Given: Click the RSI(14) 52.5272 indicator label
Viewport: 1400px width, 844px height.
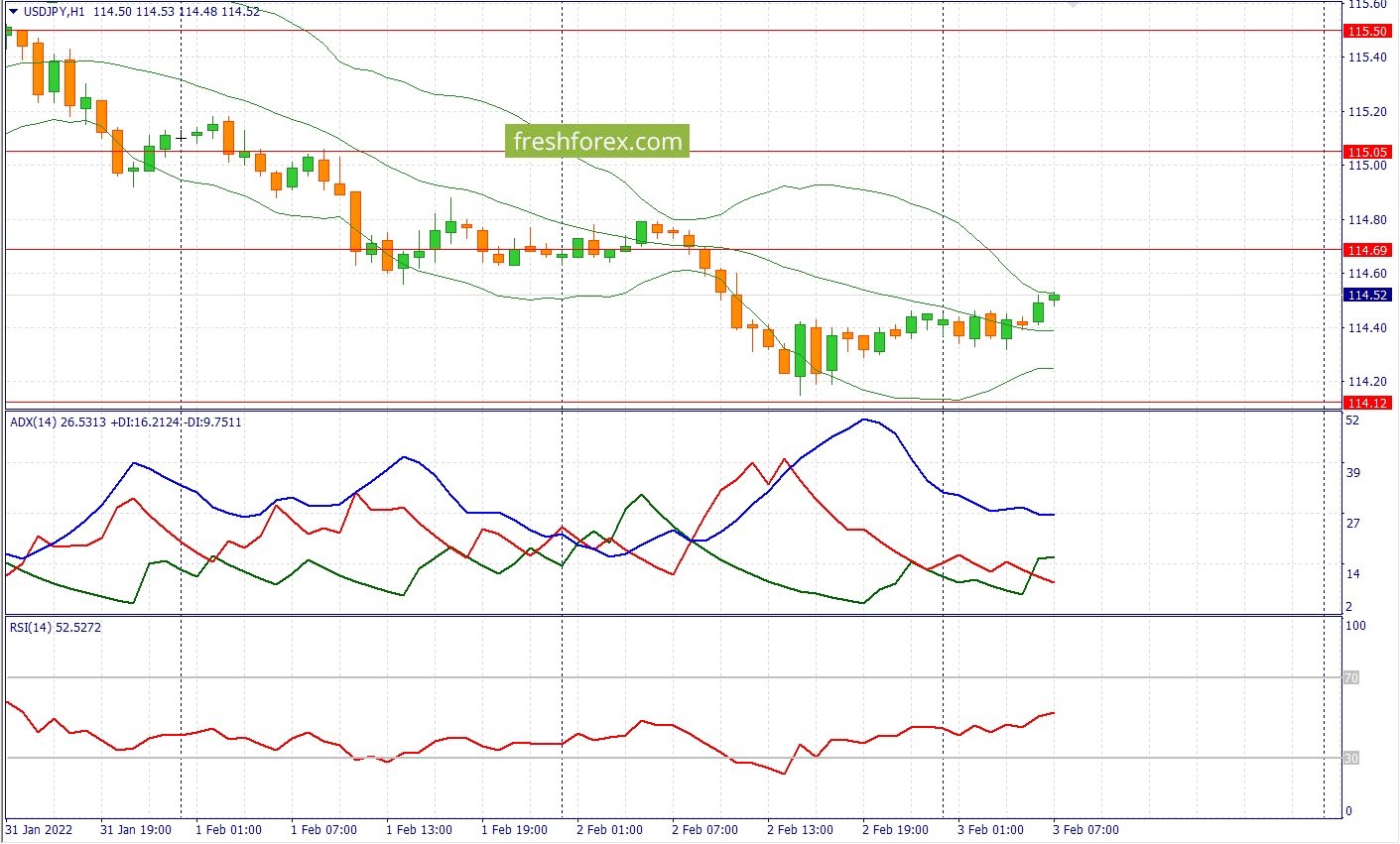Looking at the screenshot, I should click(56, 628).
